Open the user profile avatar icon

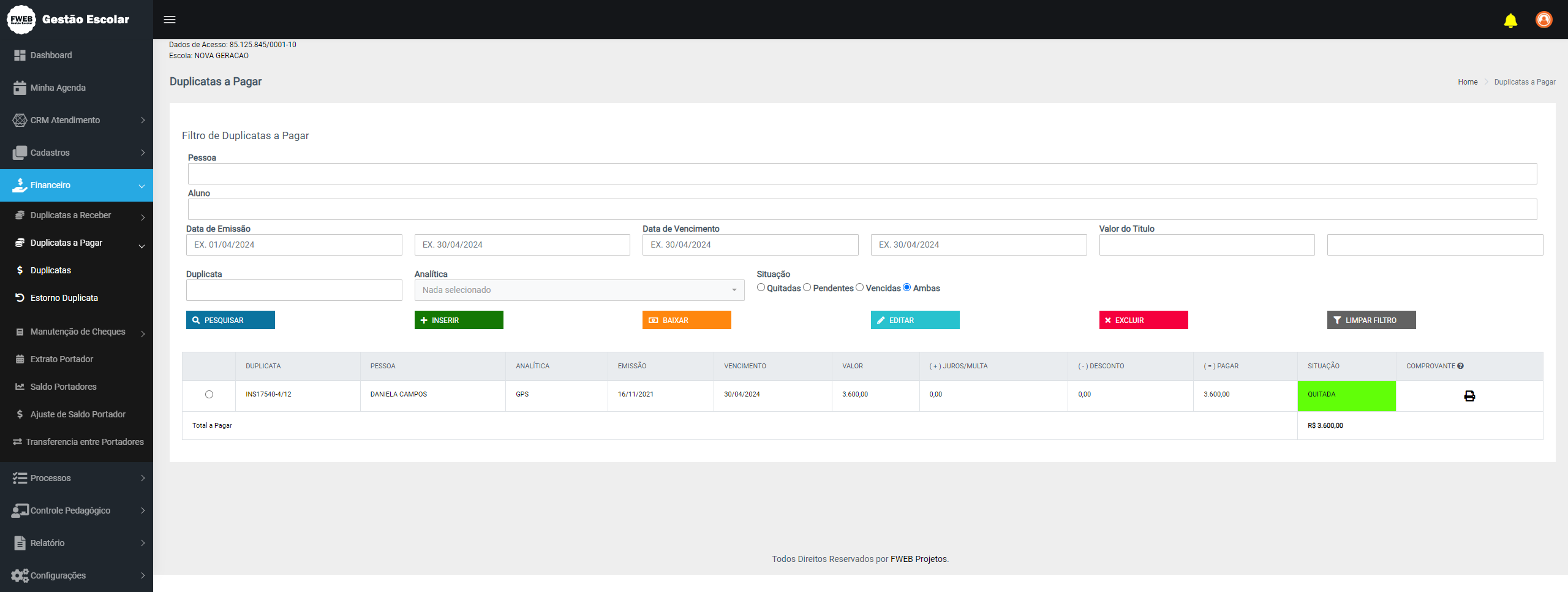[x=1543, y=20]
